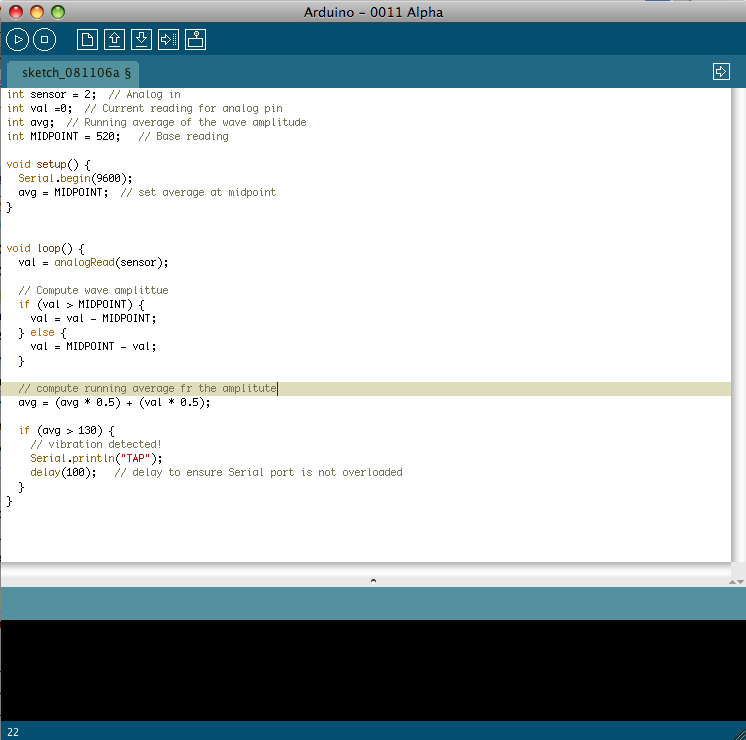Click the window resize grip corner

tap(740, 734)
